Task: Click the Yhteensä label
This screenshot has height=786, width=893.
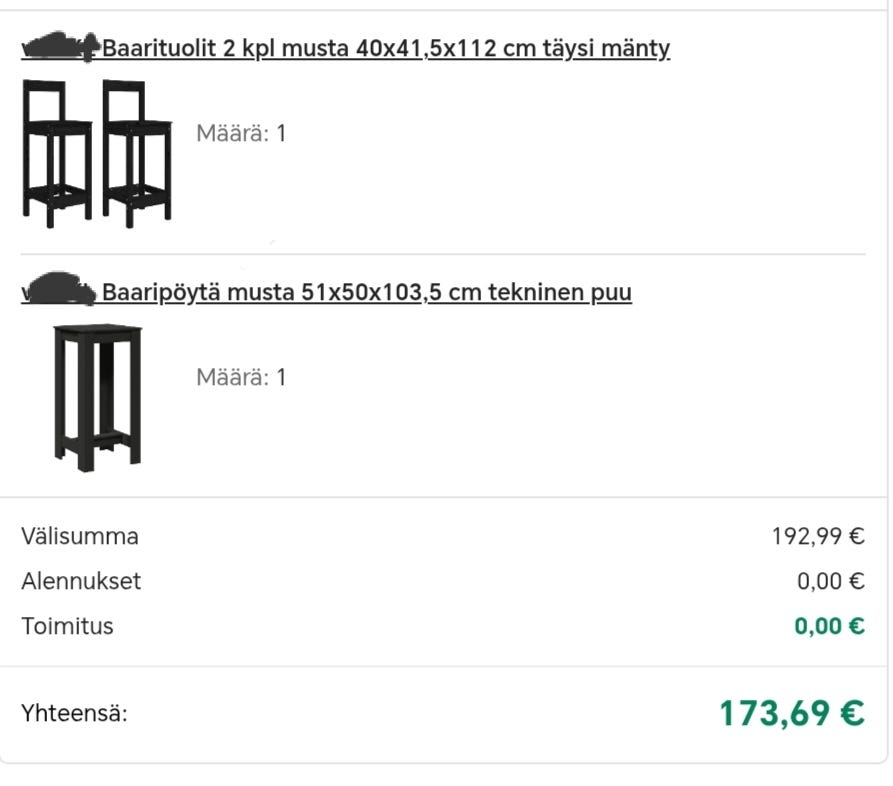Action: click(x=74, y=713)
